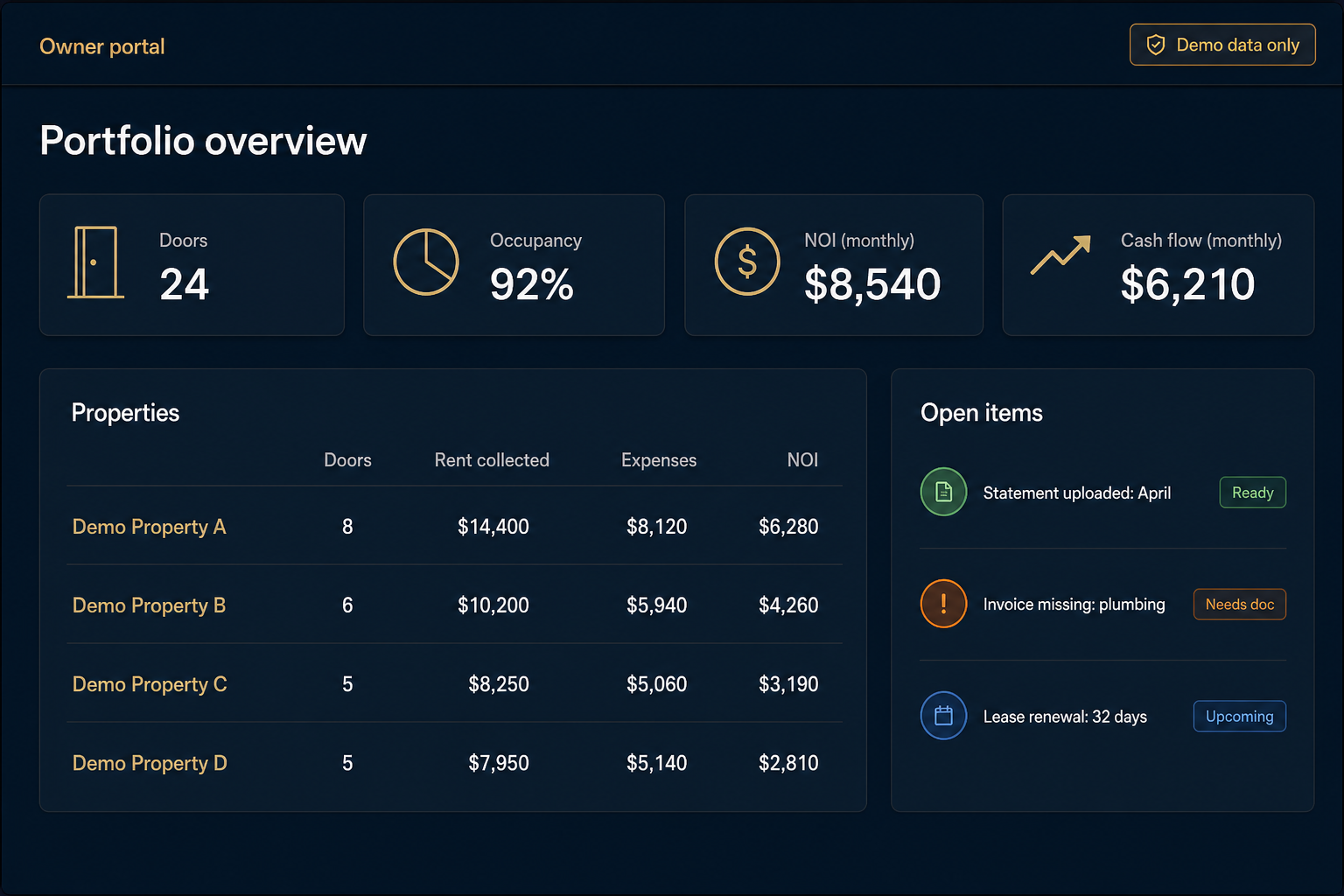The image size is (1344, 896).
Task: Open Demo Property A link
Action: click(149, 527)
